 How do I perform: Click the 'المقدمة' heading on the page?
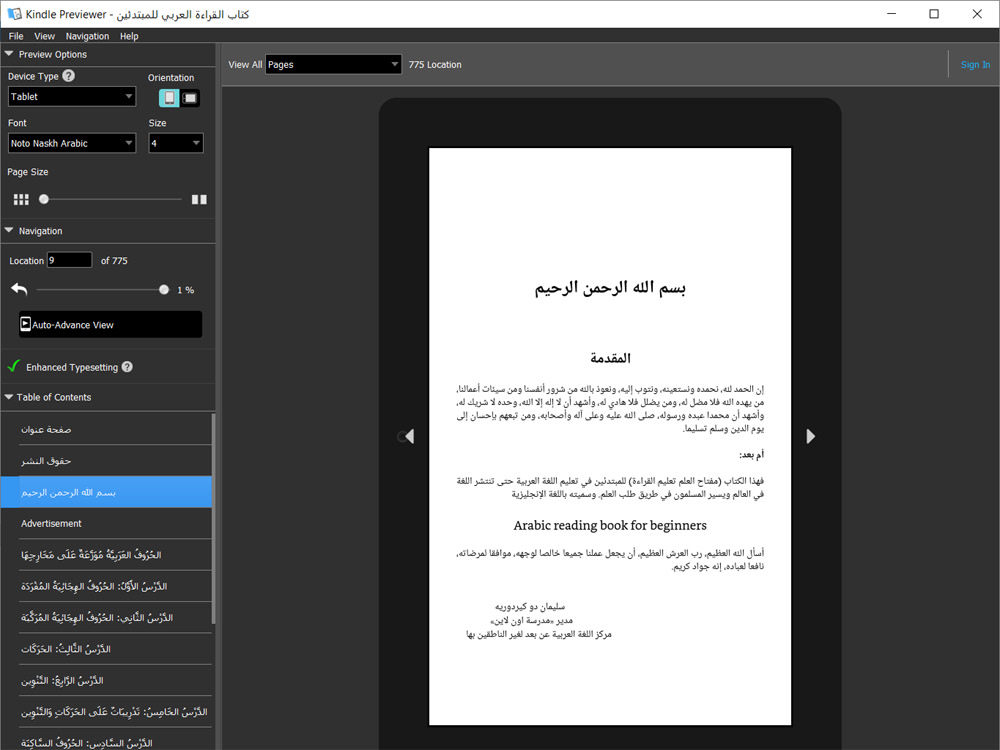pos(610,358)
